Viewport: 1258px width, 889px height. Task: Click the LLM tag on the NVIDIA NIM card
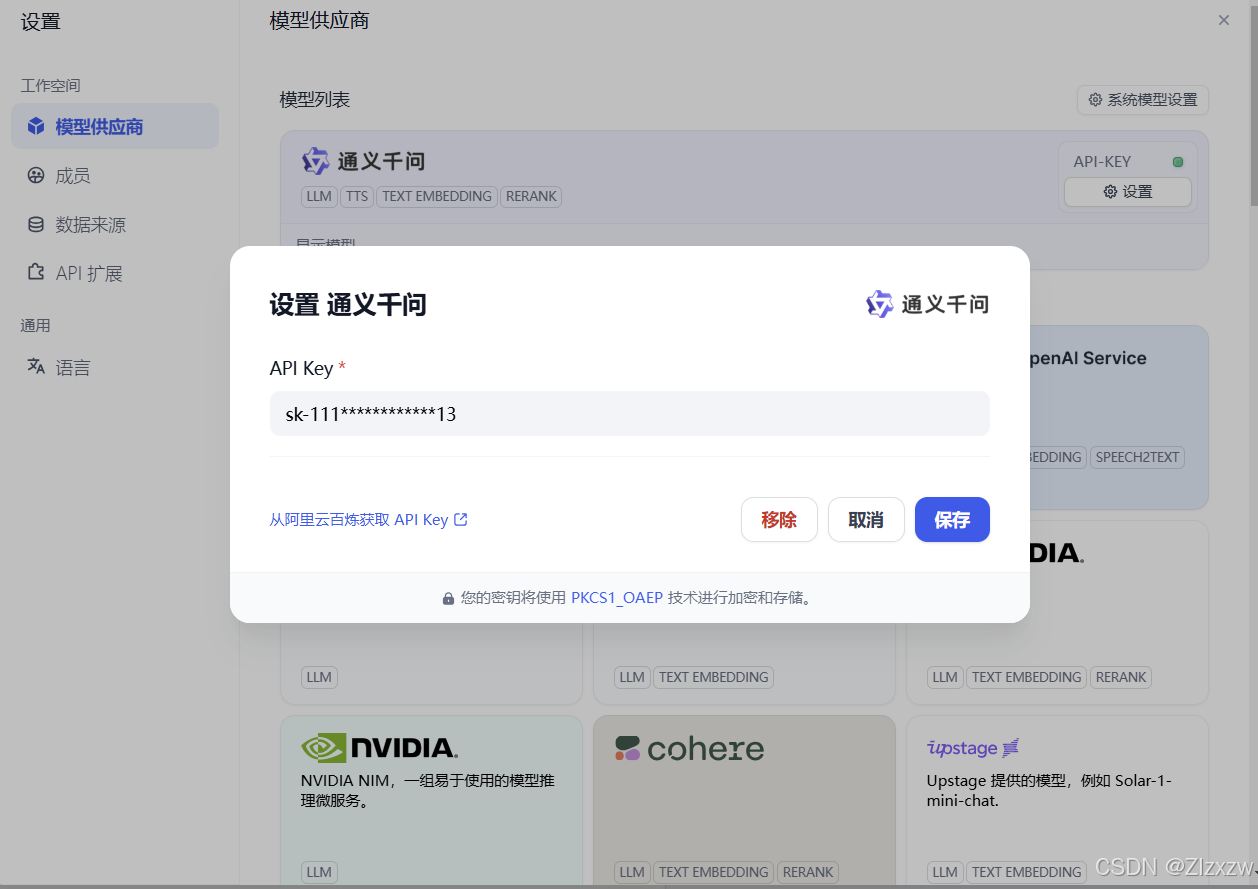(319, 872)
